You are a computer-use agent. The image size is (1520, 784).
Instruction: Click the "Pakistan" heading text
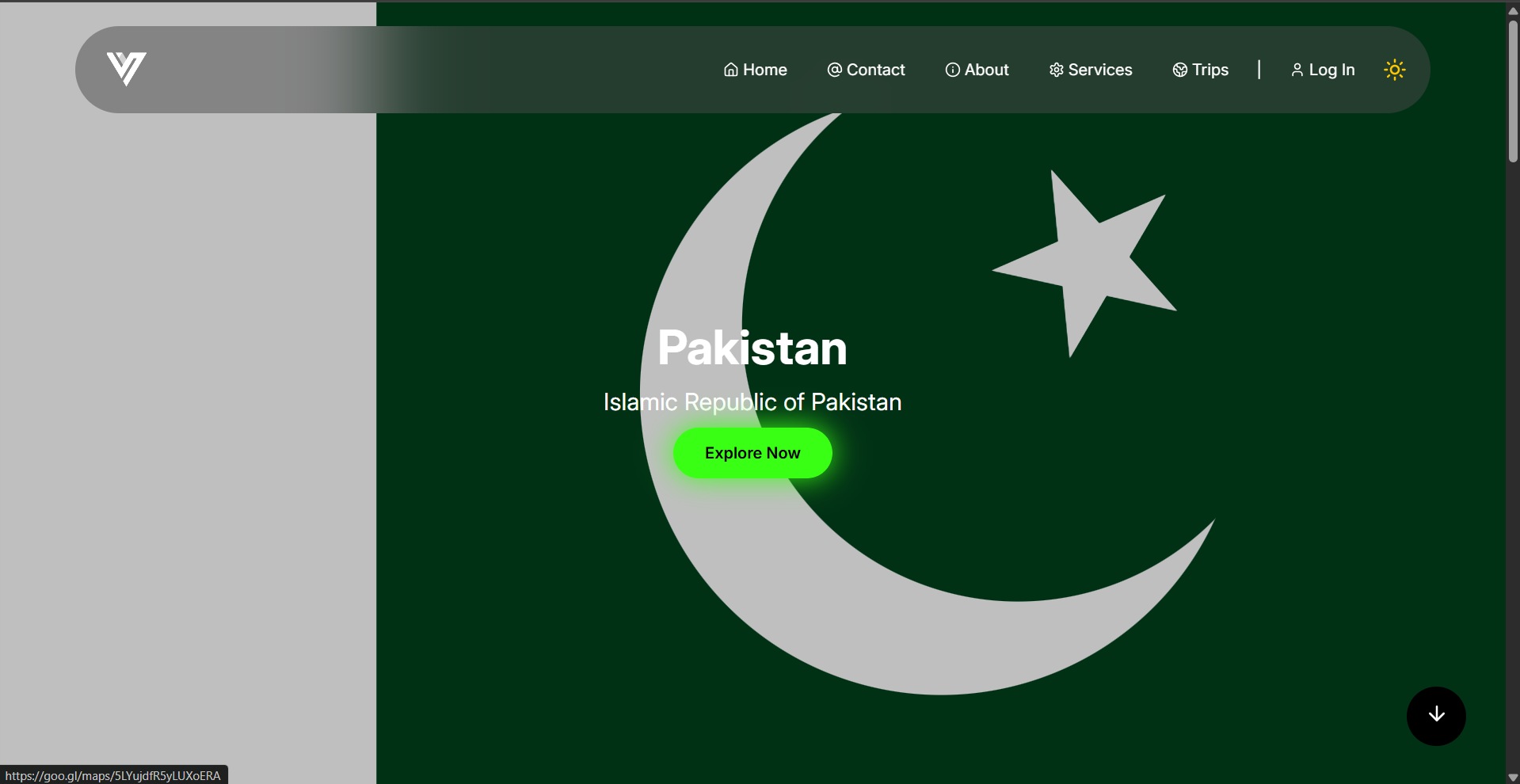point(752,348)
